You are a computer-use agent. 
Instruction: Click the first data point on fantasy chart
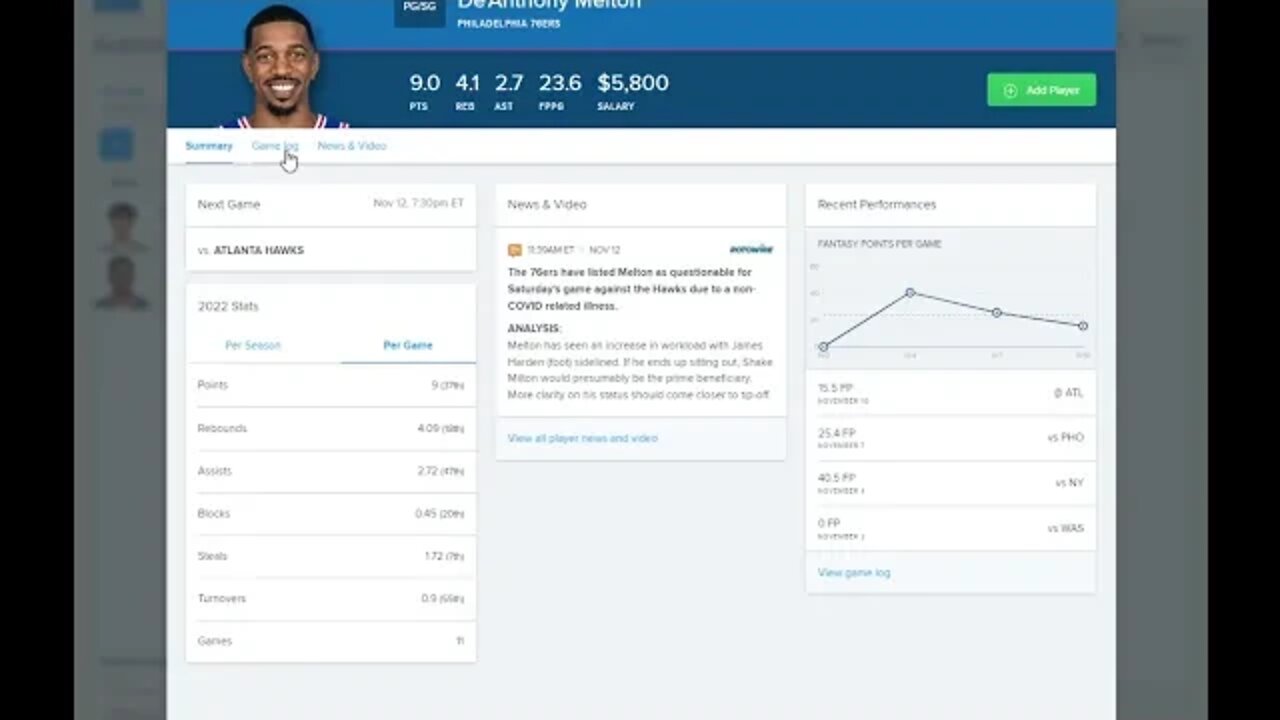824,346
